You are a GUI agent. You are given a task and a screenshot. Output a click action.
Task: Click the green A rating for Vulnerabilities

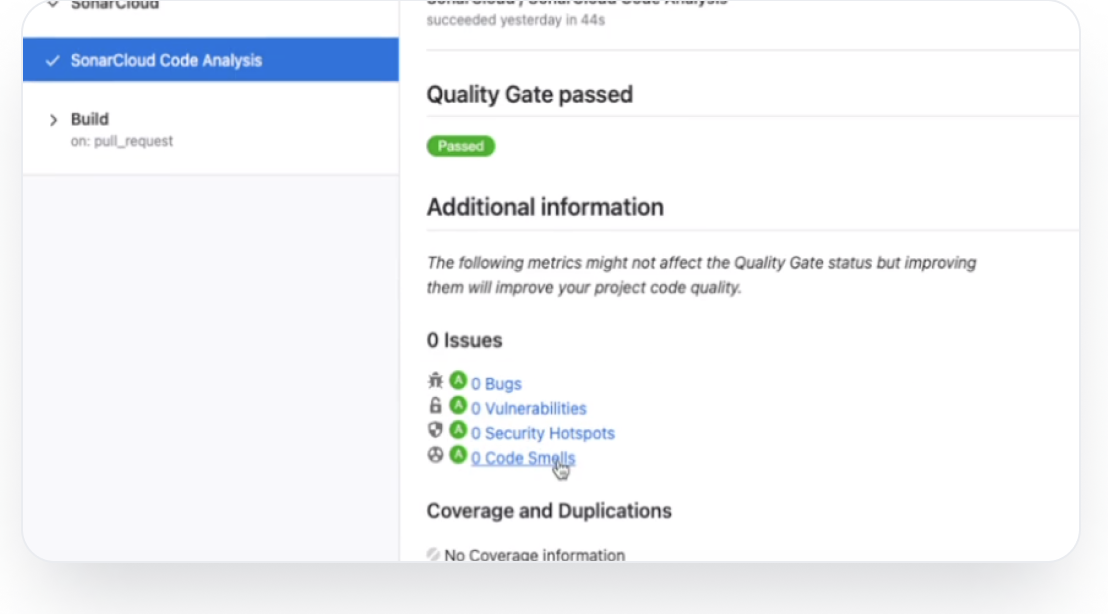[x=458, y=406]
